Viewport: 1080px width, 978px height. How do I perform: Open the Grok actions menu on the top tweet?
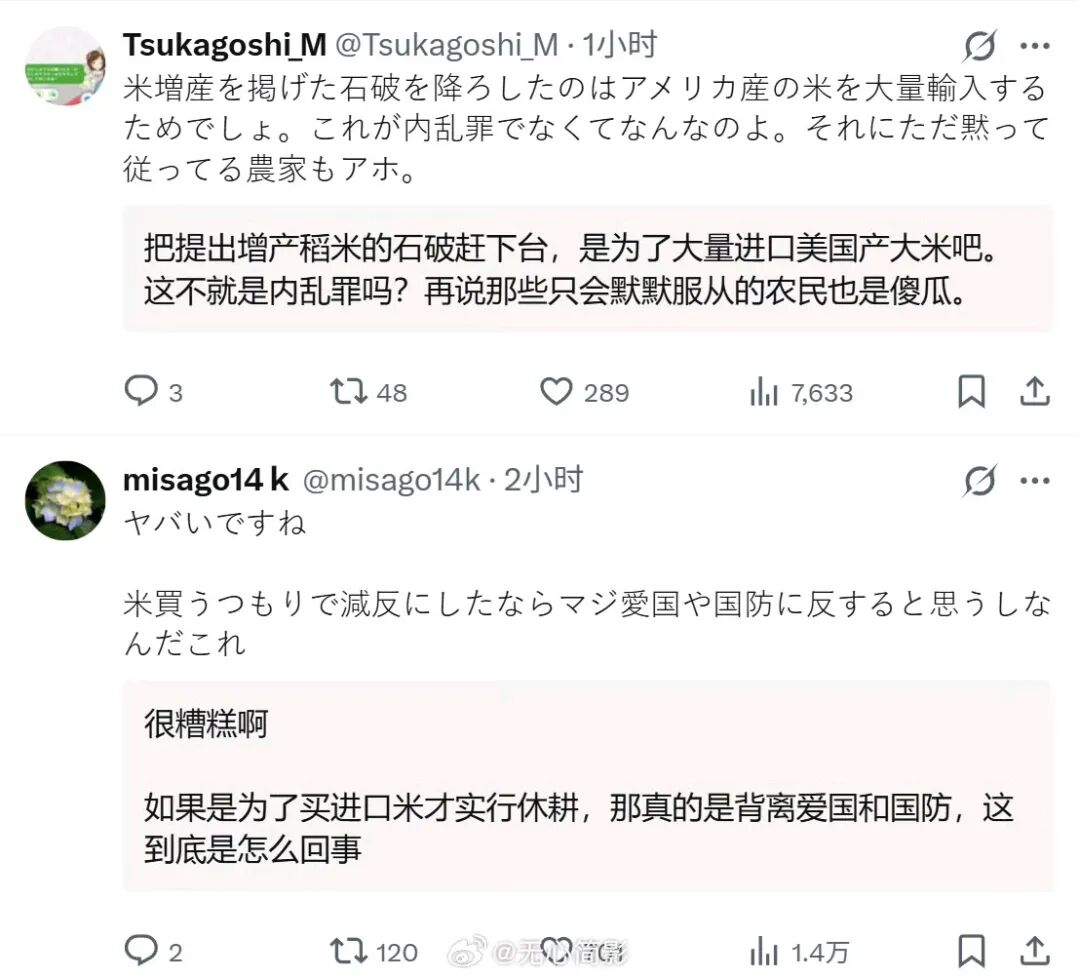[x=981, y=45]
